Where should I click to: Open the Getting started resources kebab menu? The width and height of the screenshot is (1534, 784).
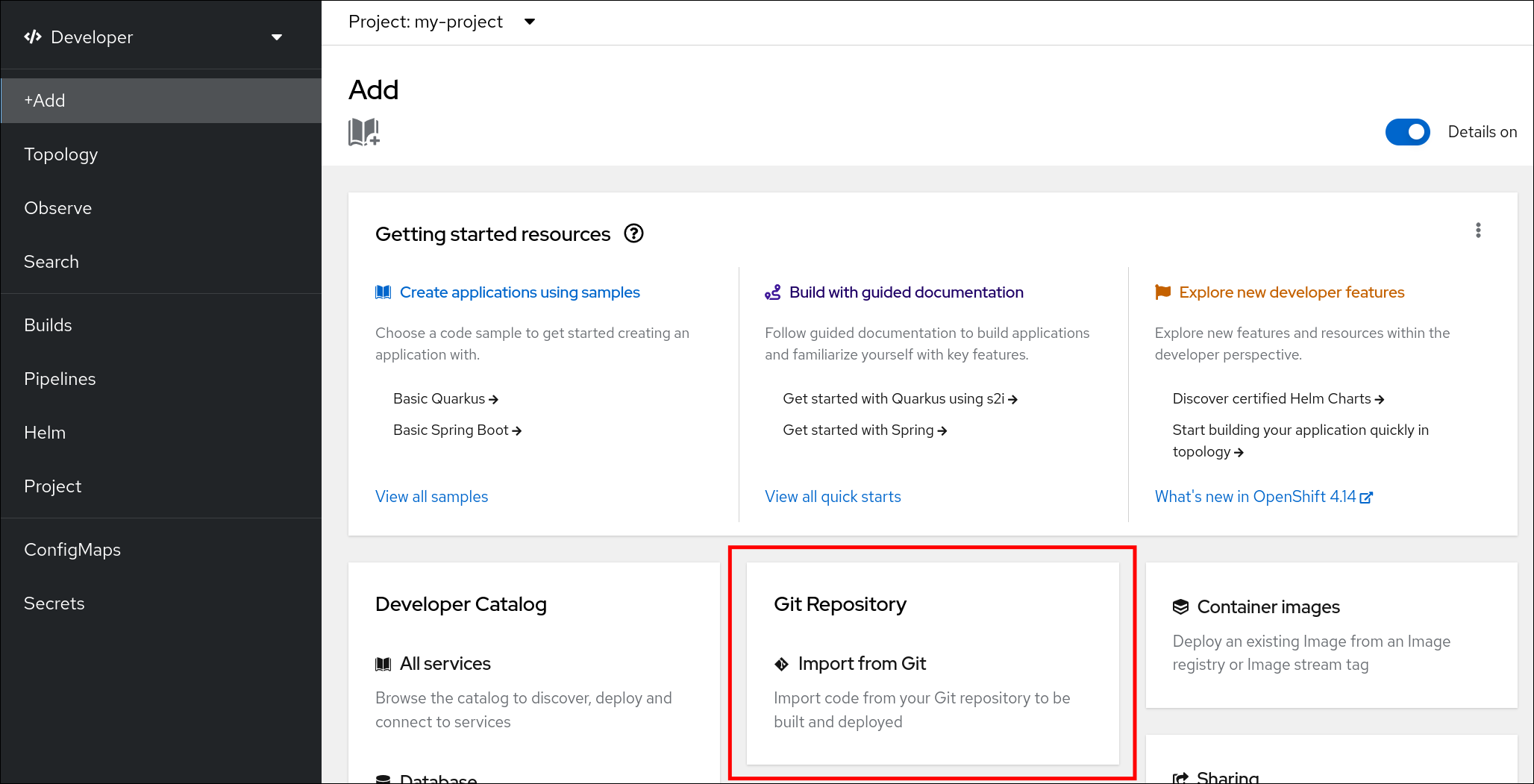(x=1478, y=231)
